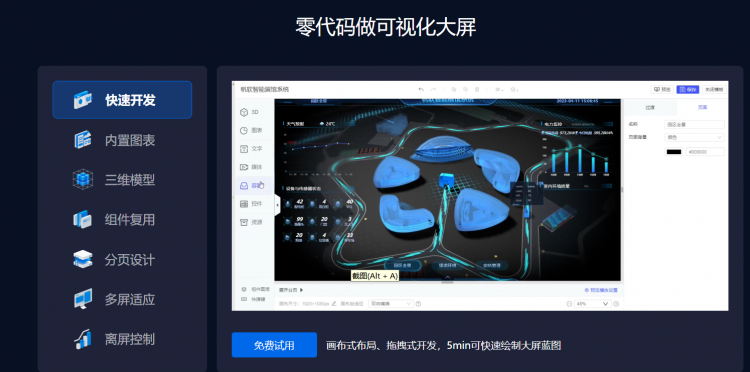Open the 组件图层 panel
Screen dimensions: 750x372
pyautogui.click(x=256, y=289)
